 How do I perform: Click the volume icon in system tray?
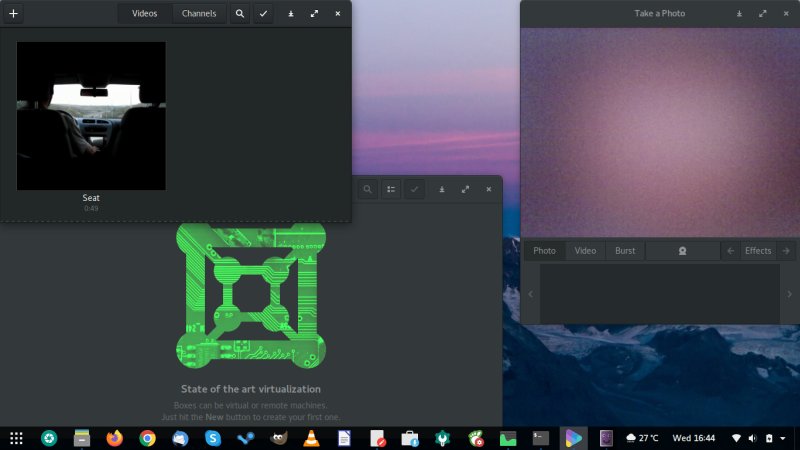click(x=752, y=438)
